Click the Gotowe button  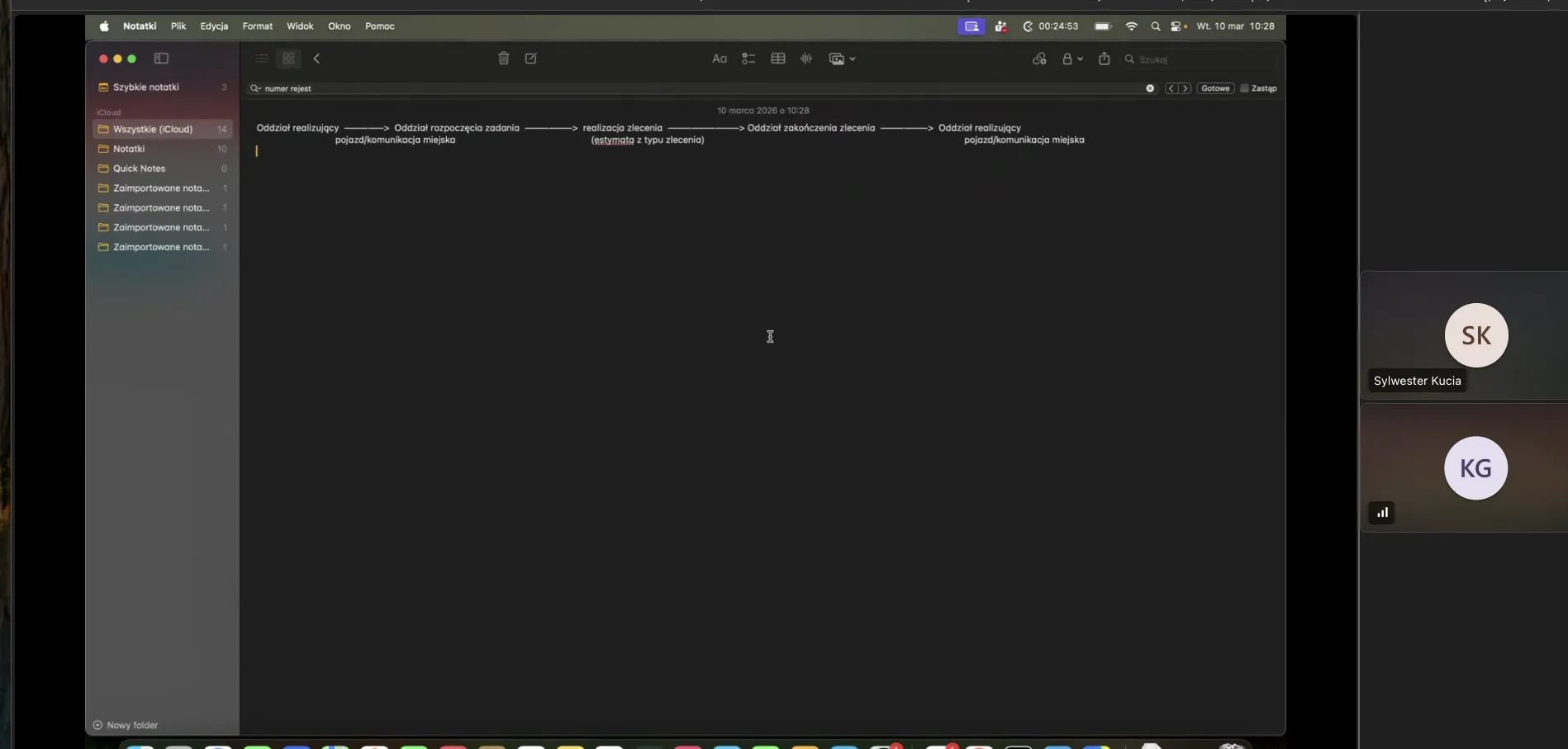[x=1215, y=88]
